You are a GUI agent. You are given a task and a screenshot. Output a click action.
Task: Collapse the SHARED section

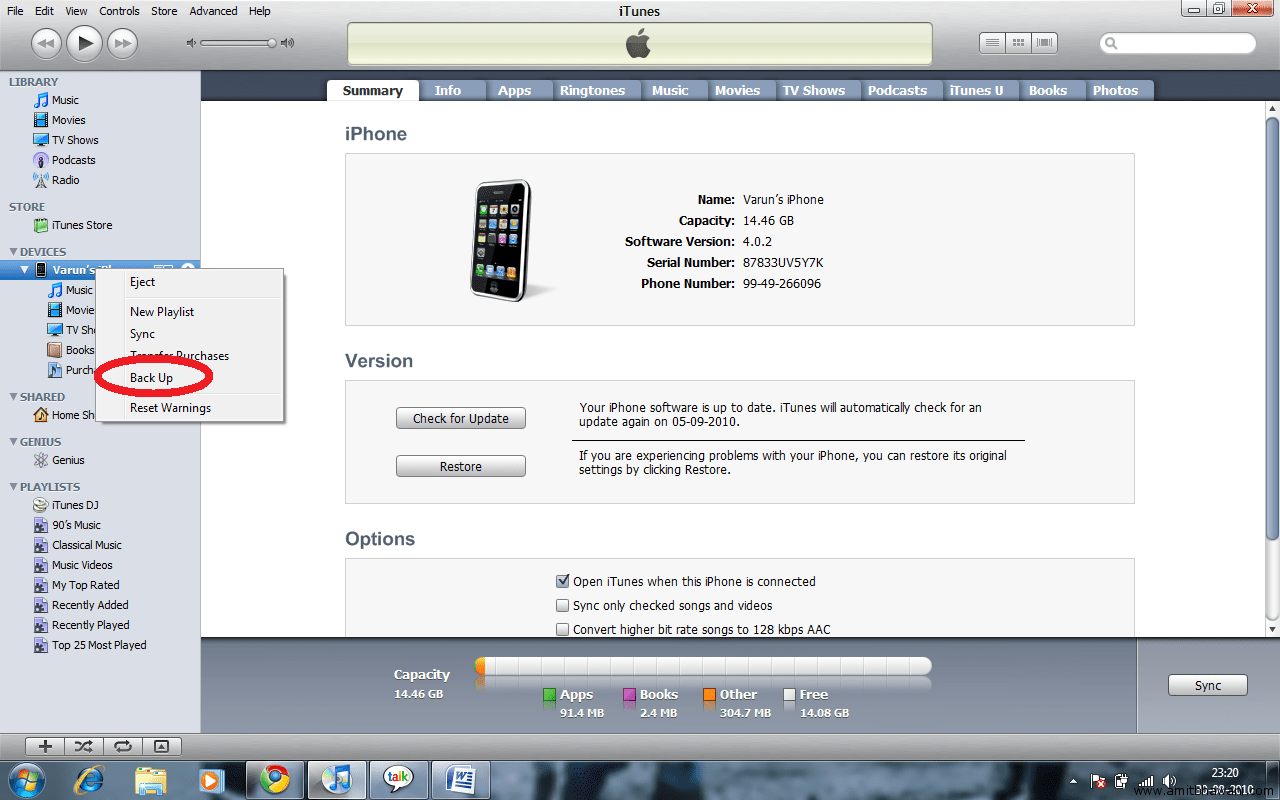pyautogui.click(x=13, y=397)
